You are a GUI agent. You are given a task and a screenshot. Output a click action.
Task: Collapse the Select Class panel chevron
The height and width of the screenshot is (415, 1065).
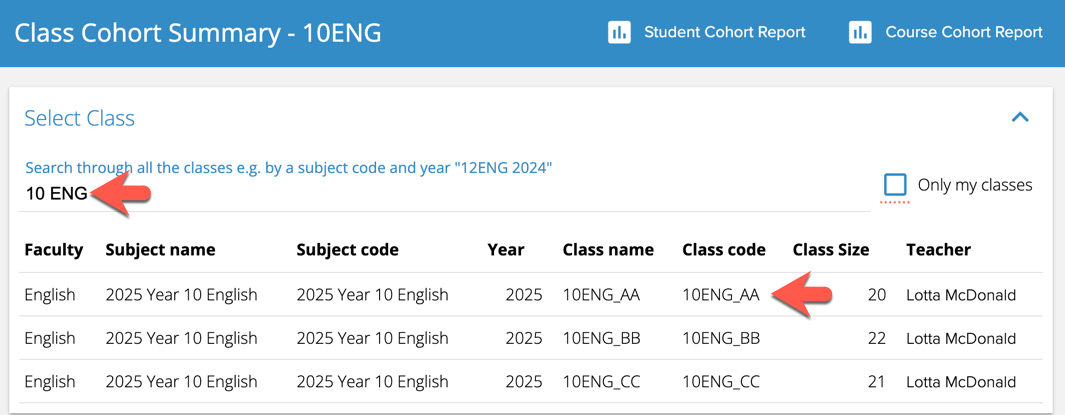tap(1020, 118)
